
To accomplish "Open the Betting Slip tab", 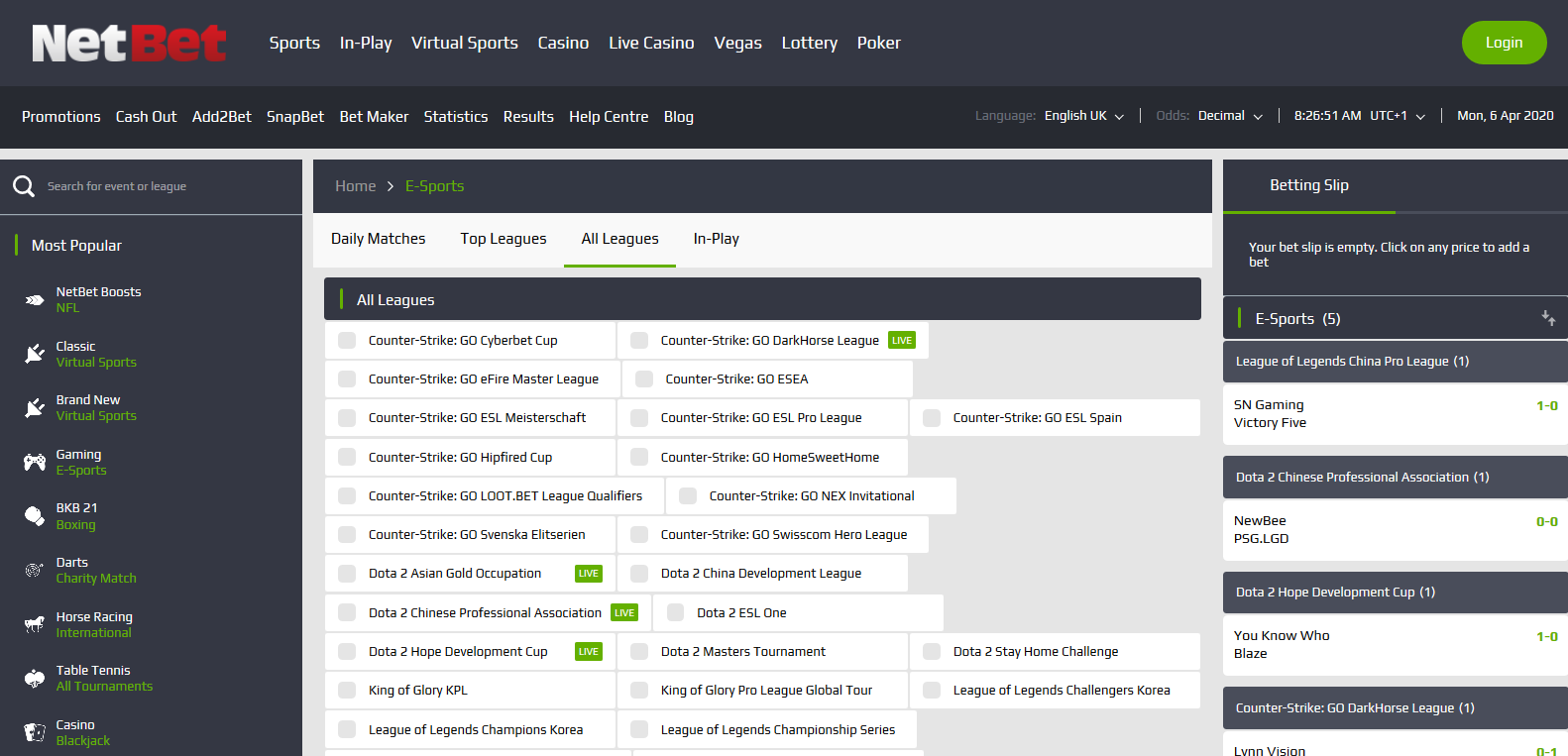I will tap(1309, 185).
